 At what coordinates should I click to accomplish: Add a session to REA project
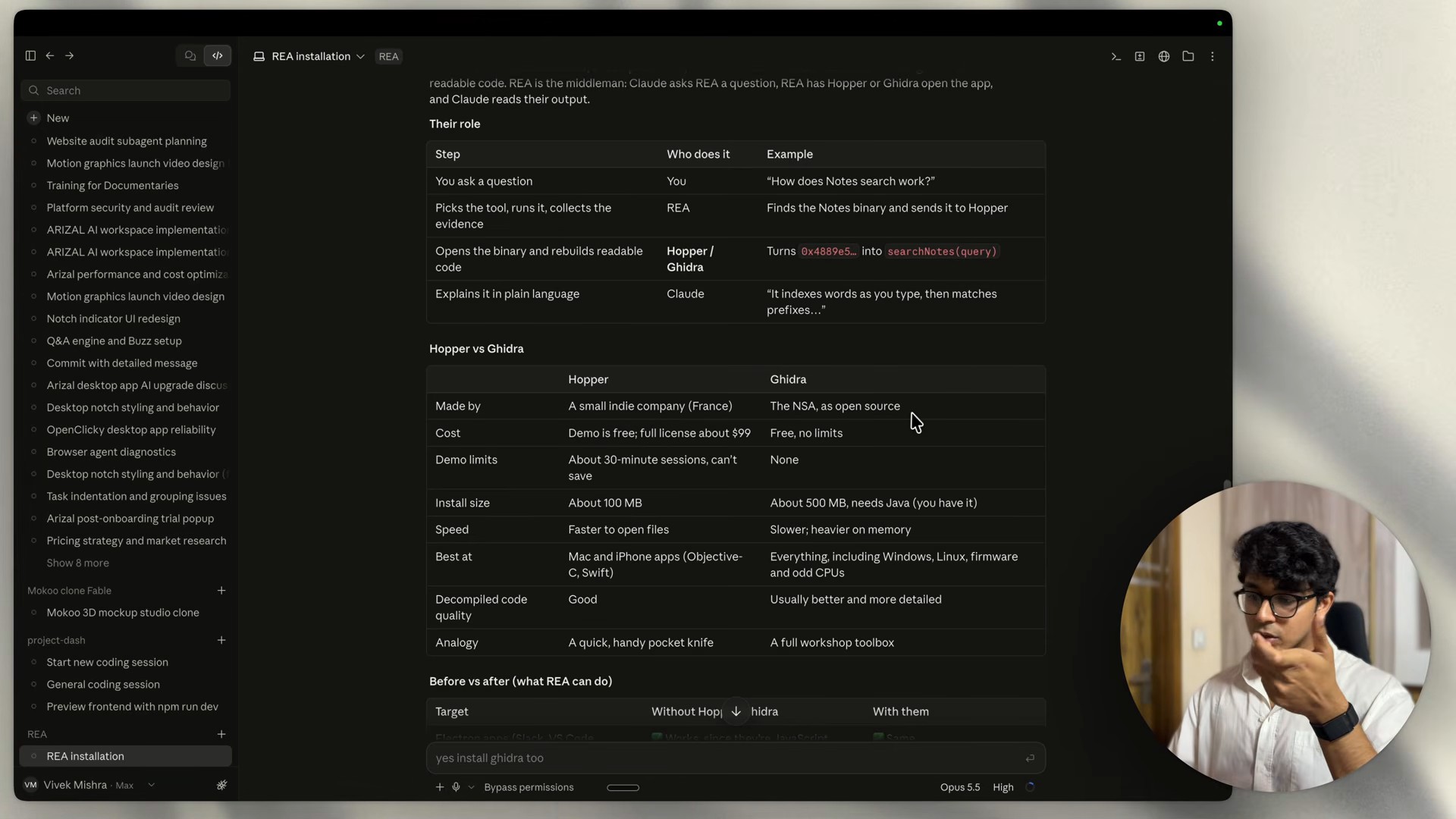click(x=221, y=734)
